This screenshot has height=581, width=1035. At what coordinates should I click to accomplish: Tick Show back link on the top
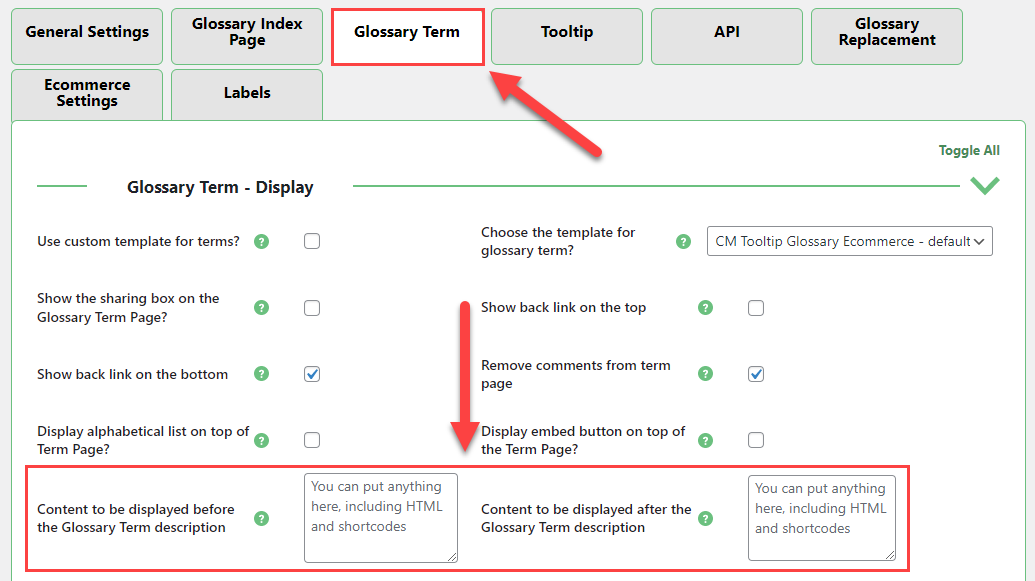tap(756, 308)
